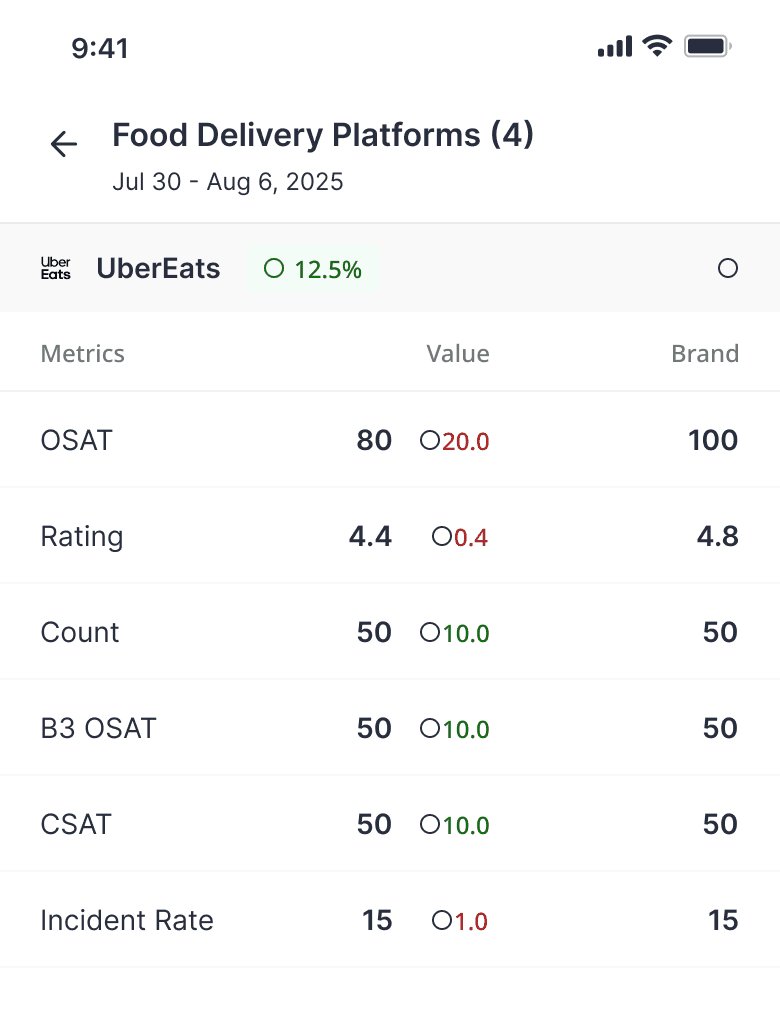Sort by the Metrics column header
This screenshot has height=1010, width=780.
pos(82,354)
